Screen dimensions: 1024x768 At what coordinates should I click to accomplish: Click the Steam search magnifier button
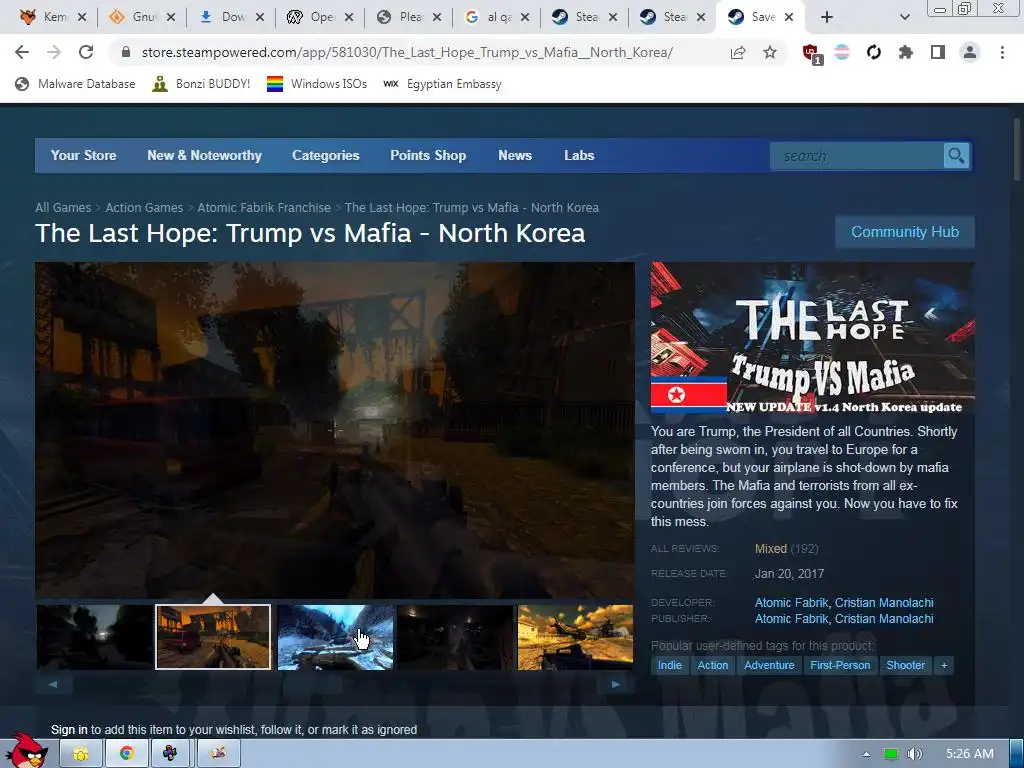click(x=956, y=155)
